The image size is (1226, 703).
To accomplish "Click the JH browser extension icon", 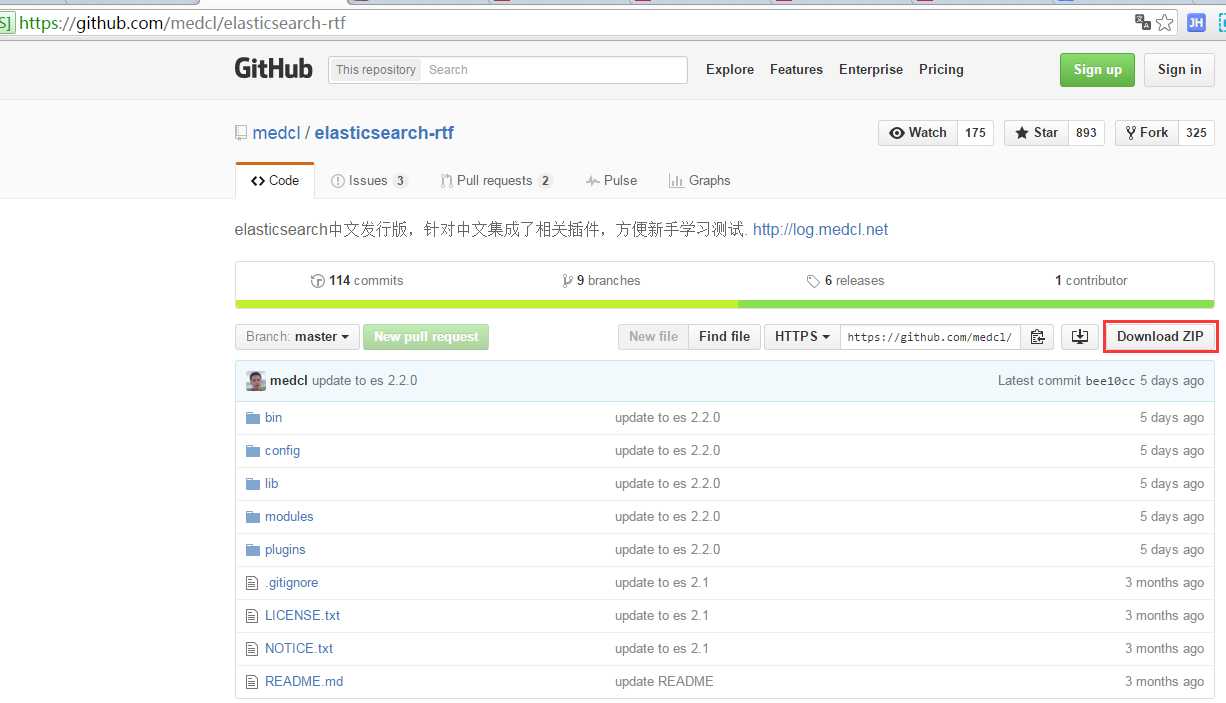I will tap(1196, 22).
